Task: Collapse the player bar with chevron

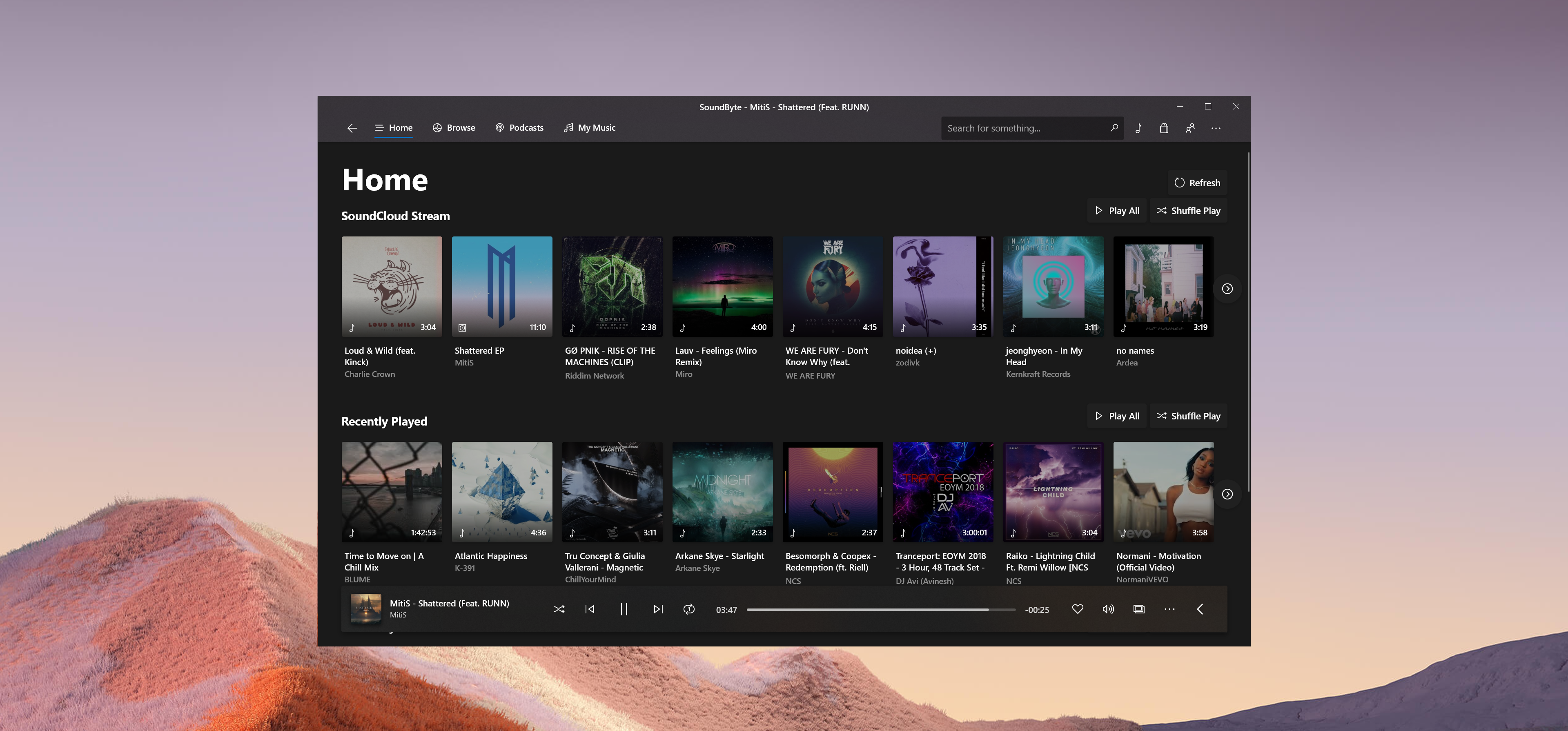Action: pyautogui.click(x=1200, y=609)
